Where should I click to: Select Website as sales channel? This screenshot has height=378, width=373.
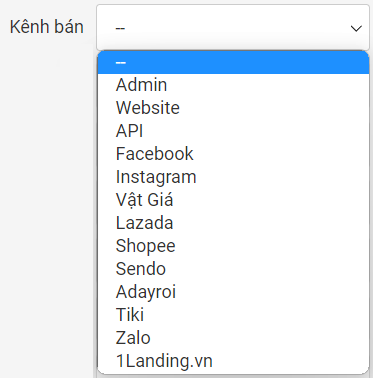pos(233,108)
